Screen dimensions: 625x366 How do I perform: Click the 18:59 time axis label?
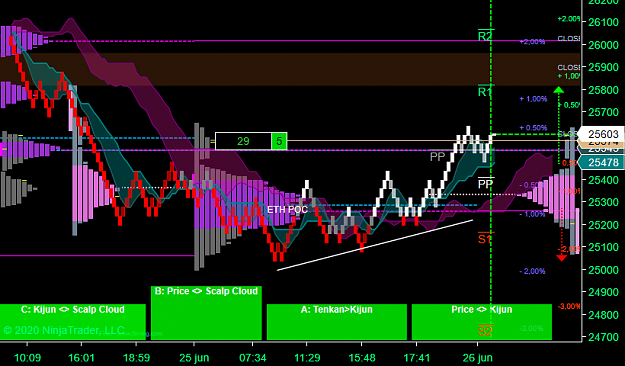(136, 358)
